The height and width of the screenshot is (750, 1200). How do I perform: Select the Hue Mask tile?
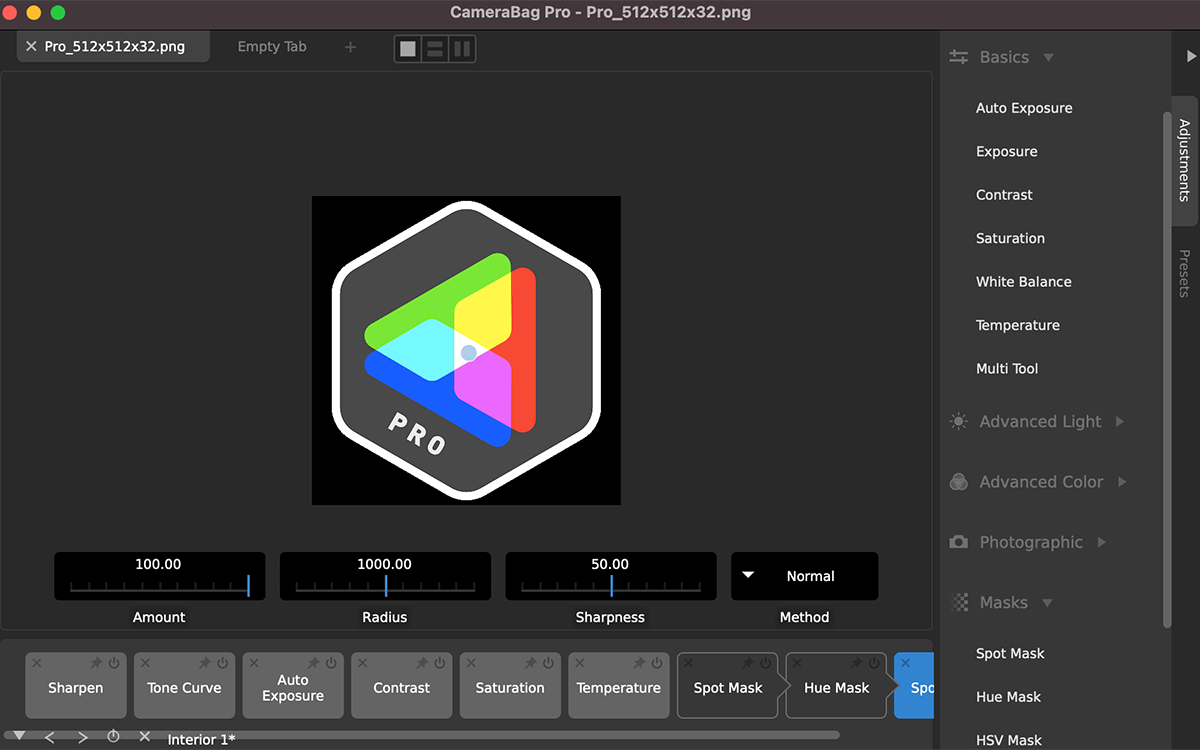point(837,686)
